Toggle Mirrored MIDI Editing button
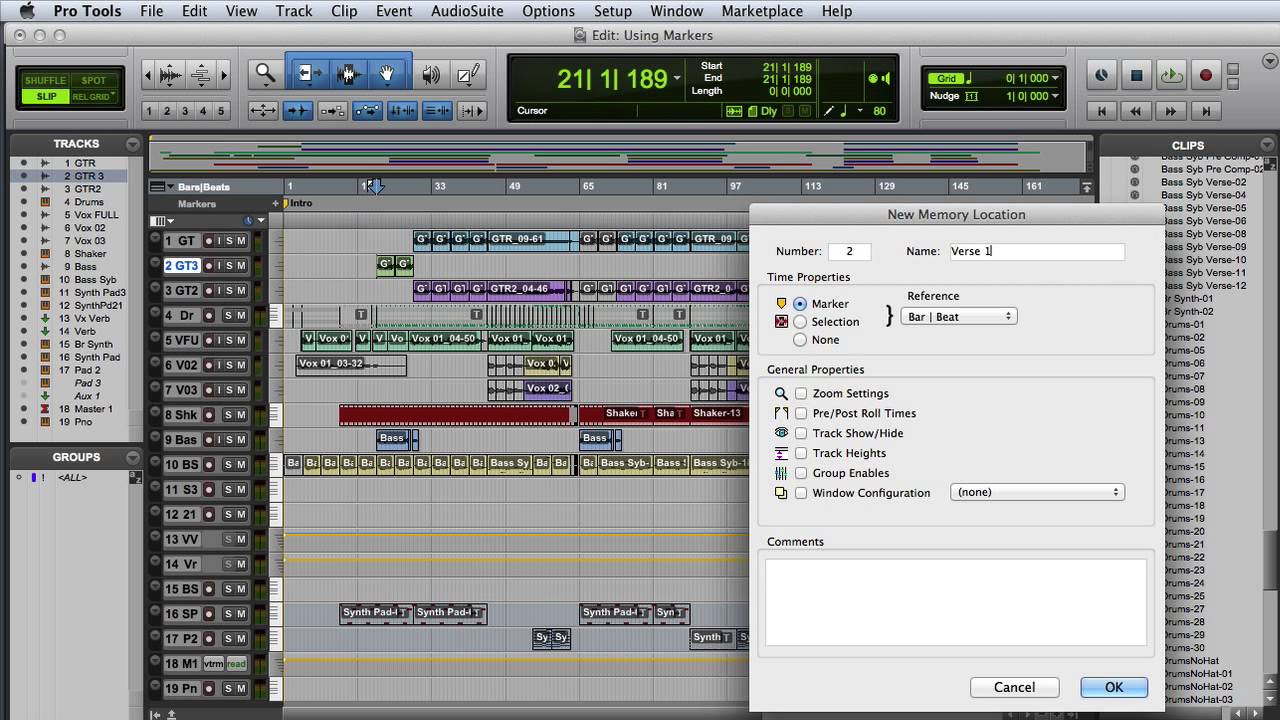This screenshot has width=1280, height=720. point(332,111)
